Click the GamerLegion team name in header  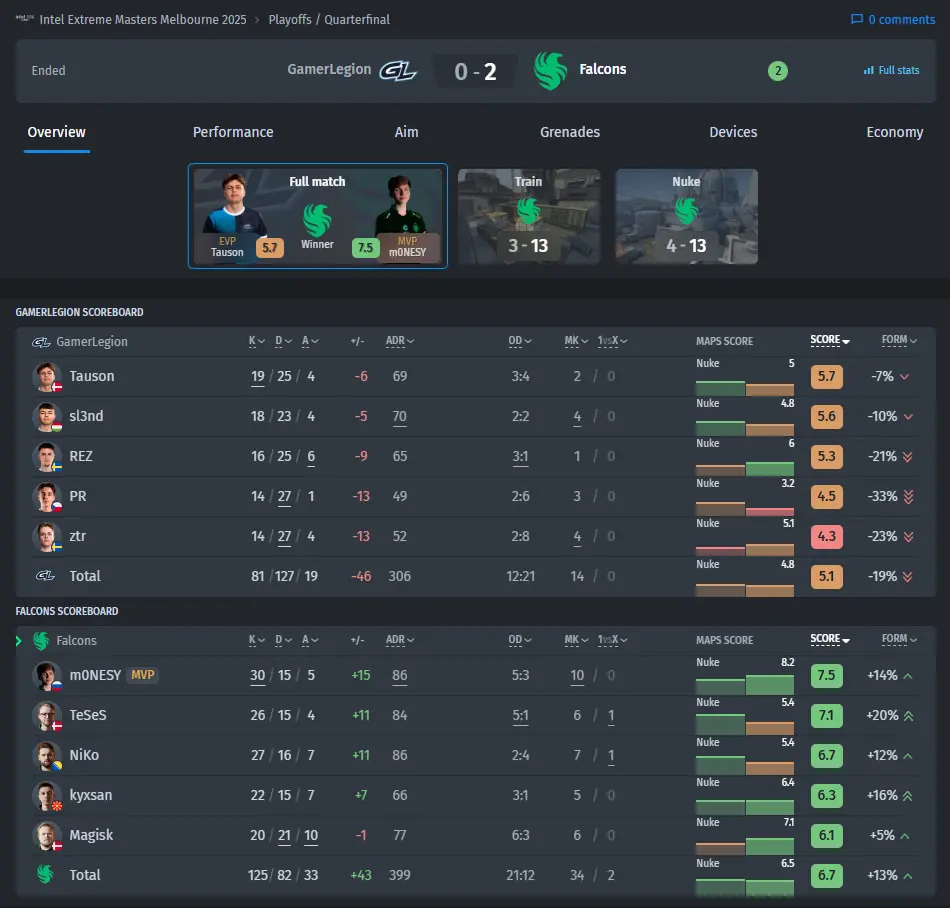(x=329, y=69)
